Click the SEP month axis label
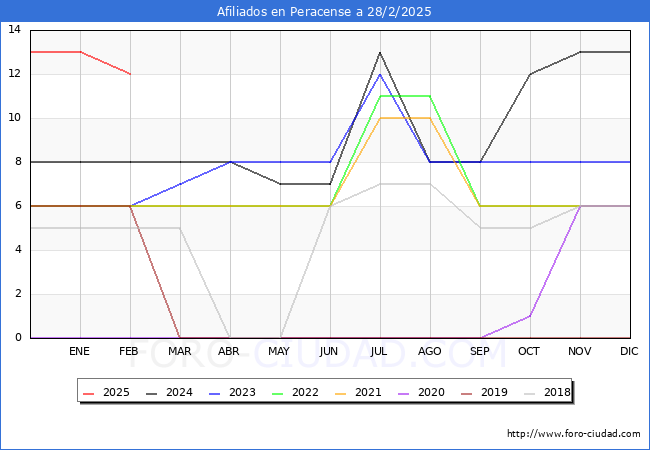Screen dimensions: 650x450 click(480, 351)
